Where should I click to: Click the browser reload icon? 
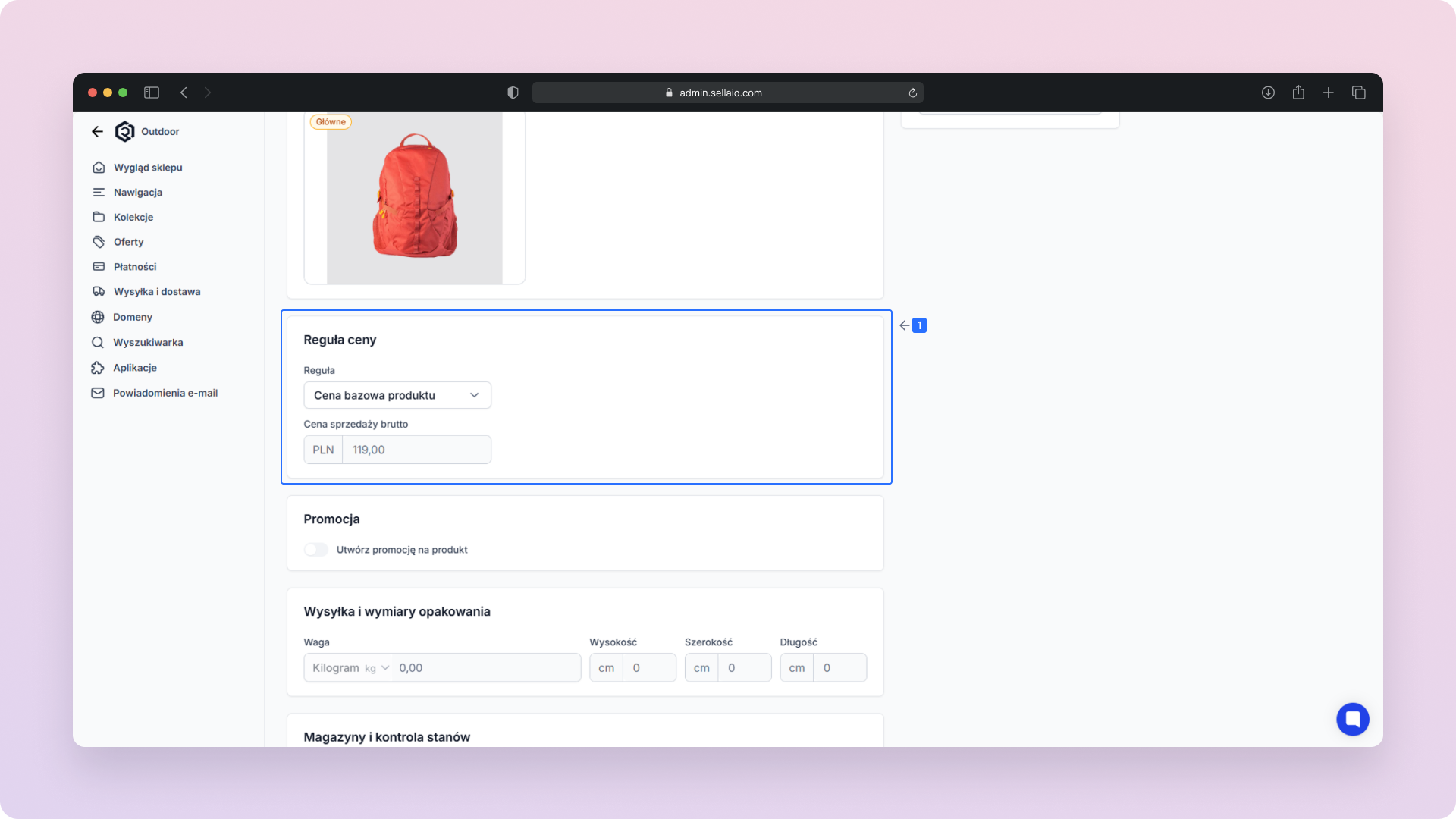coord(913,93)
